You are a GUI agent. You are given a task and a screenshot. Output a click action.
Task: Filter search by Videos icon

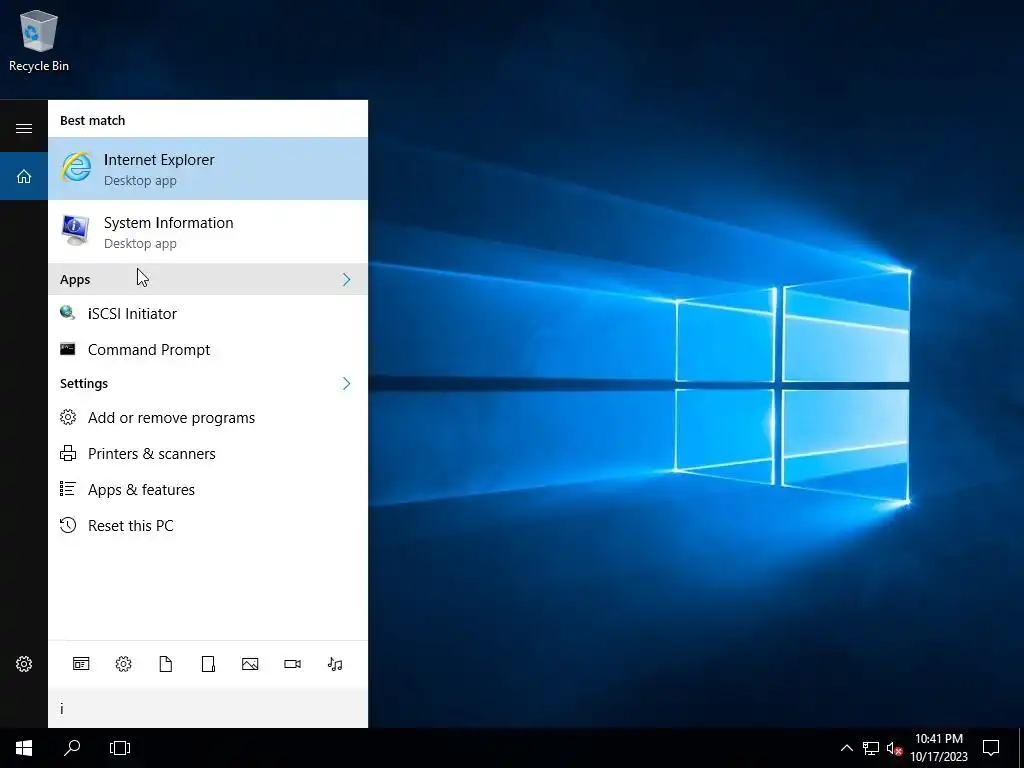[x=293, y=664]
